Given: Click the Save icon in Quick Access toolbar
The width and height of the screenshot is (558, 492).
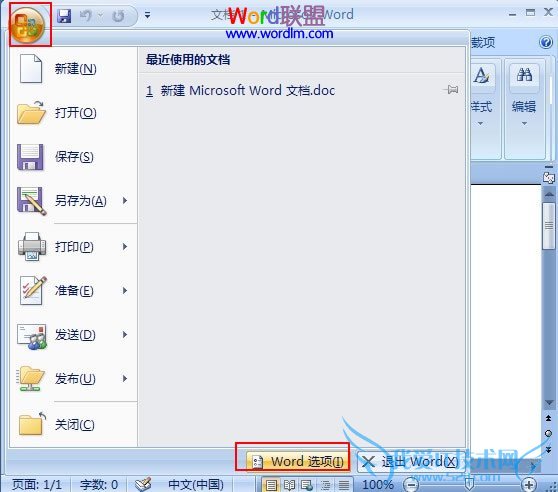Looking at the screenshot, I should click(64, 16).
